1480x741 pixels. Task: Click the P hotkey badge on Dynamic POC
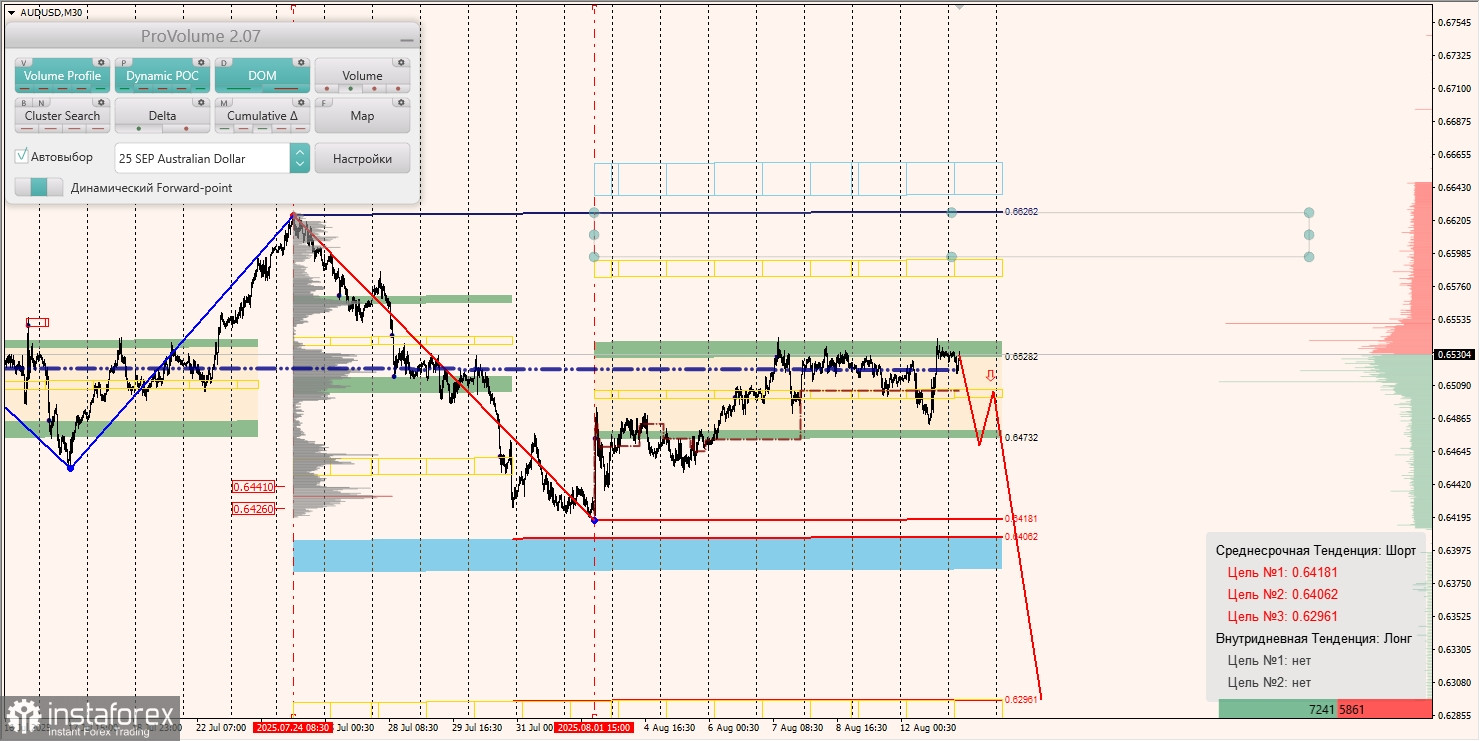[124, 62]
